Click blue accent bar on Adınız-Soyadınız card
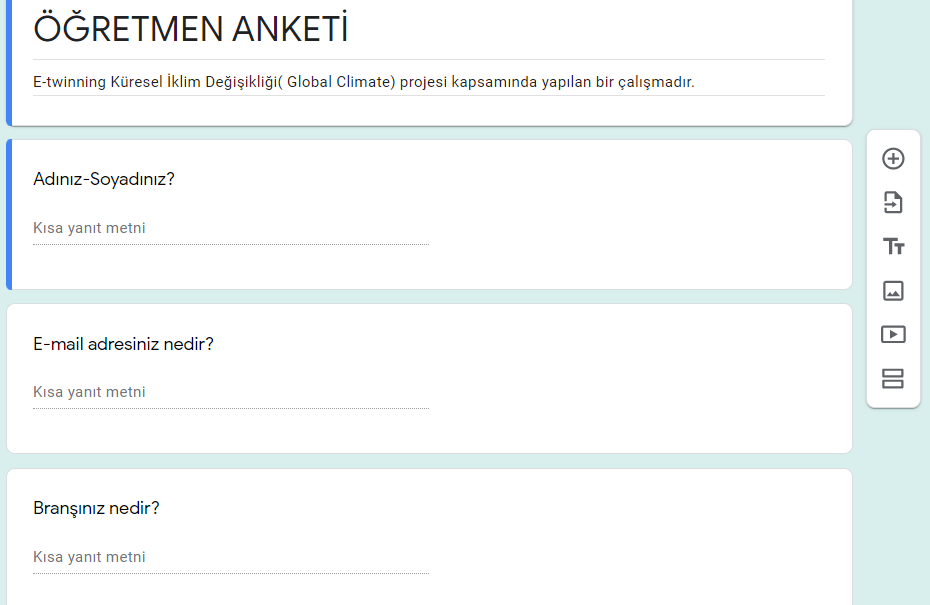Image resolution: width=930 pixels, height=605 pixels. pyautogui.click(x=9, y=215)
